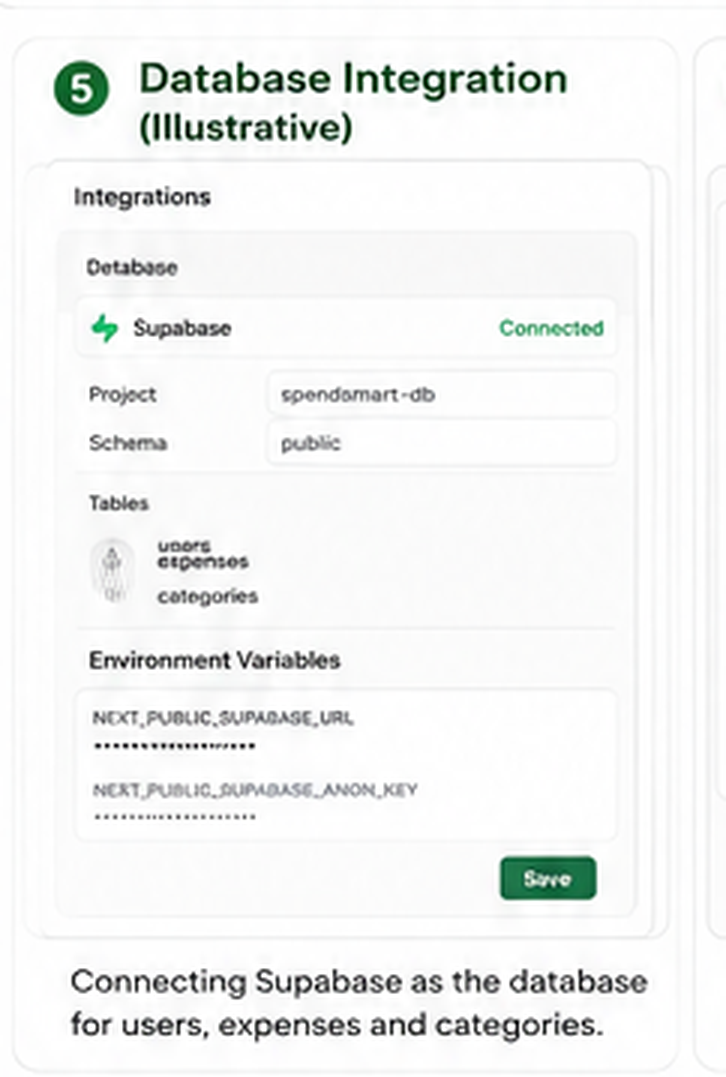Click the Environment Variables heading
The image size is (726, 1077).
click(214, 660)
